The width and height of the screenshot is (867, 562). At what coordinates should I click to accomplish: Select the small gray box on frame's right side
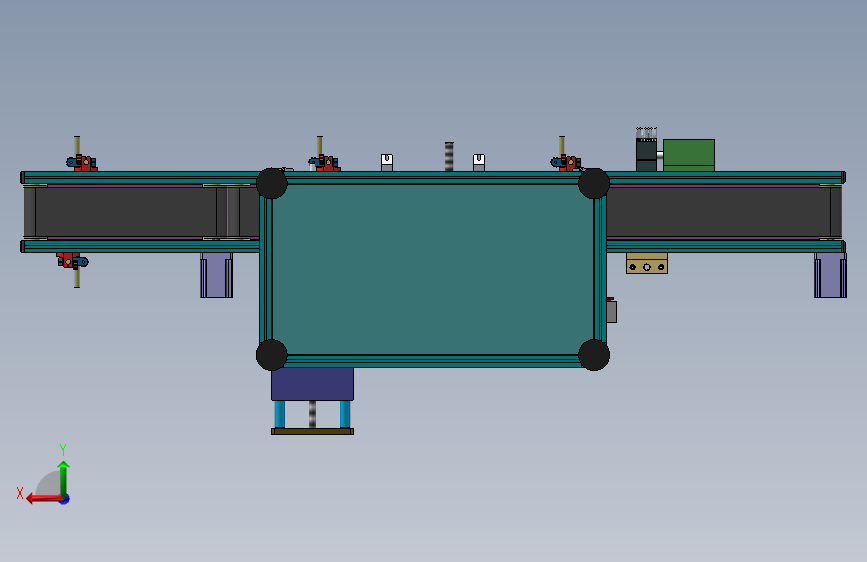[x=612, y=311]
